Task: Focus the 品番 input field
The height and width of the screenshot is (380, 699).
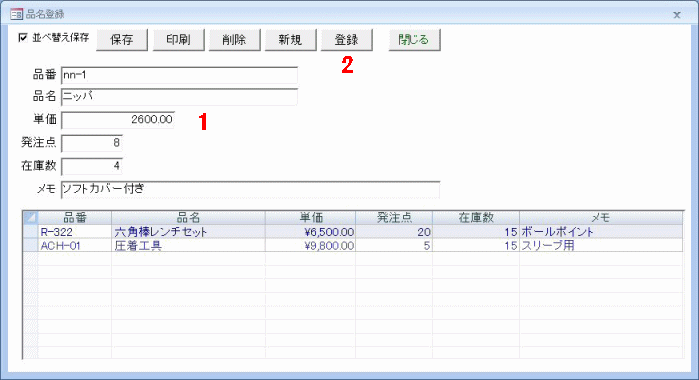Action: 179,75
